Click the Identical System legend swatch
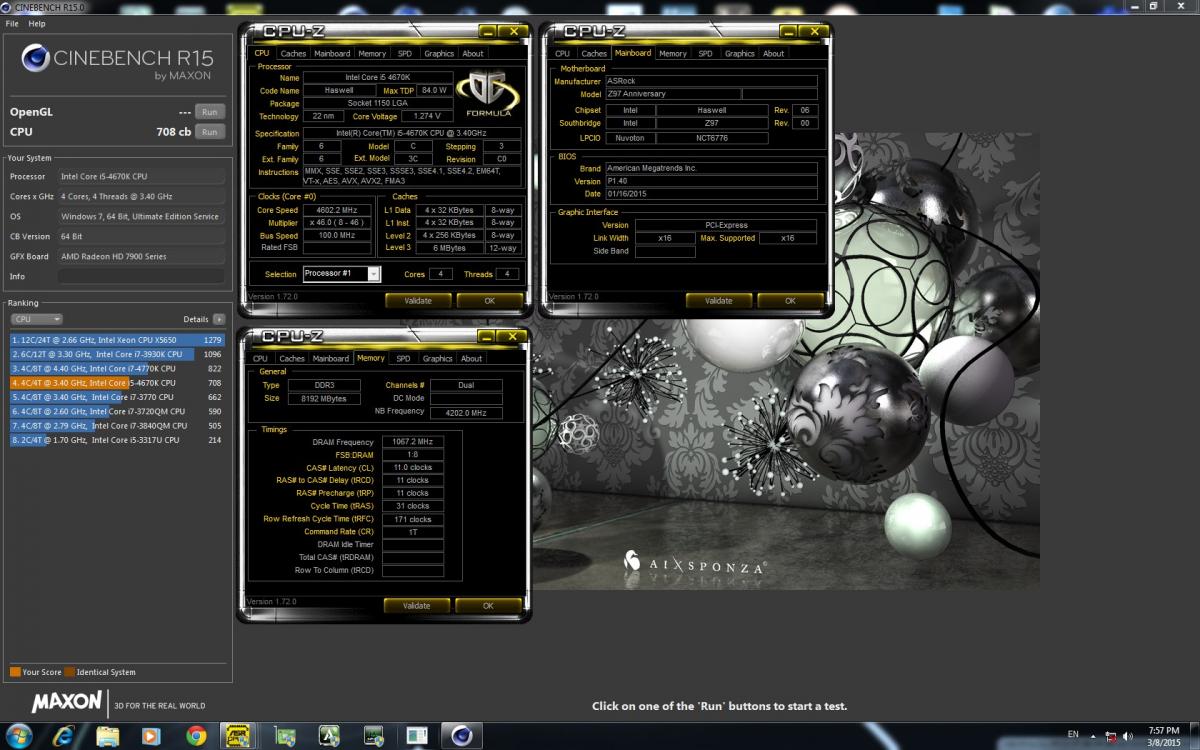This screenshot has width=1200, height=750. [69, 672]
